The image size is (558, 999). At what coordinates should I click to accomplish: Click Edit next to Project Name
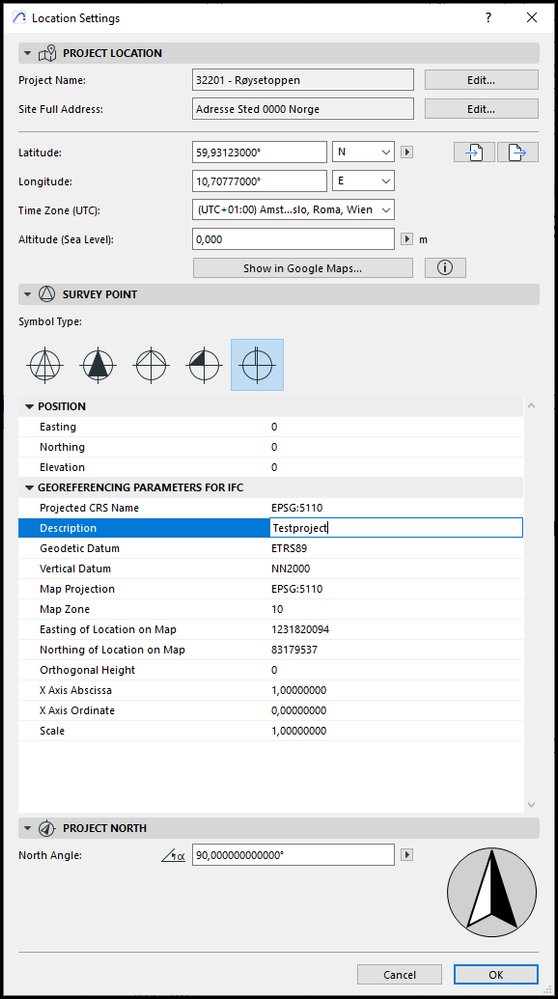(482, 80)
